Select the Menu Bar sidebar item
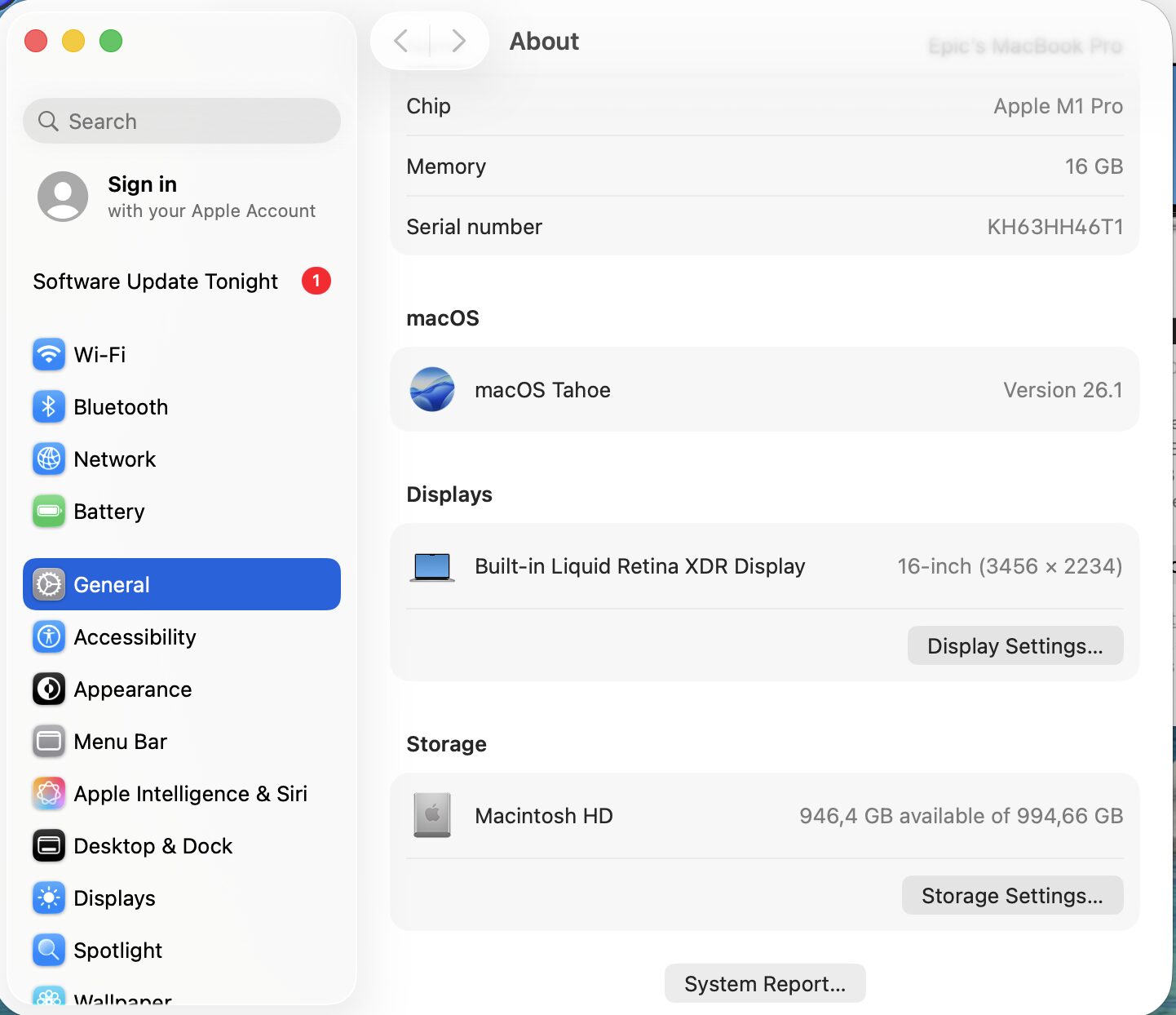 click(120, 742)
